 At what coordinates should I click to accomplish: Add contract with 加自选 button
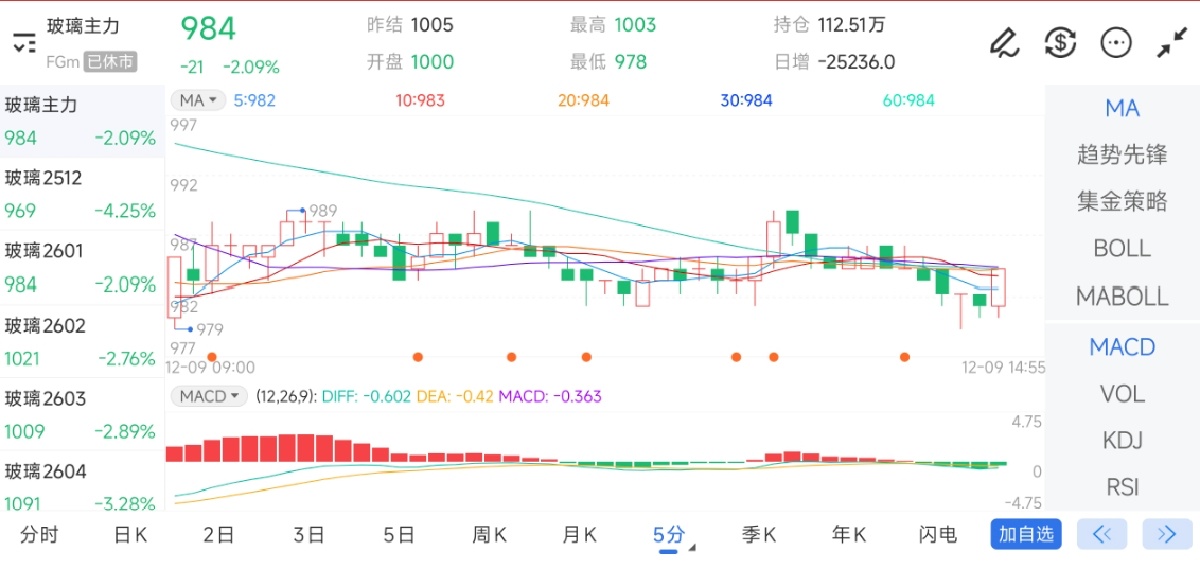tap(1026, 534)
